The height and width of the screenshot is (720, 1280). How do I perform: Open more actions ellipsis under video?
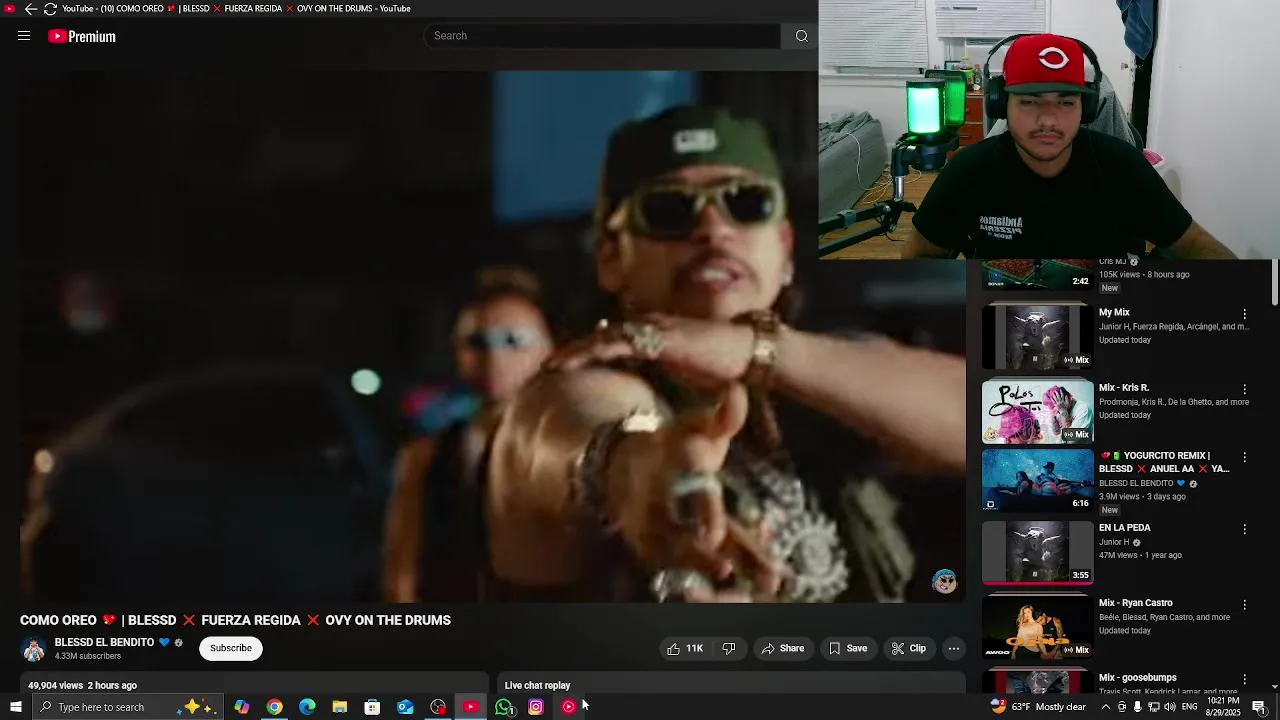pos(954,648)
